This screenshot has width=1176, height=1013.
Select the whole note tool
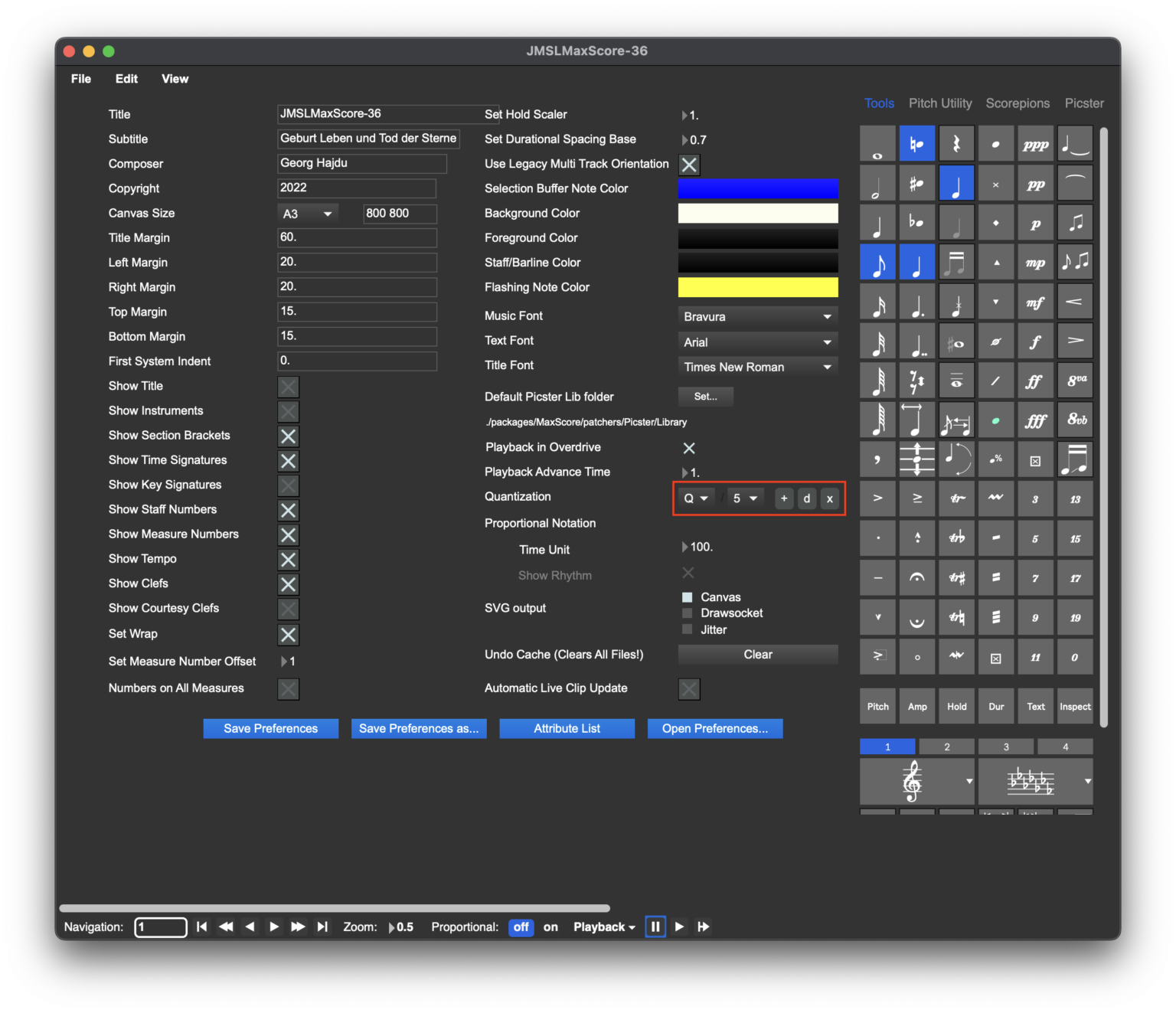(877, 142)
